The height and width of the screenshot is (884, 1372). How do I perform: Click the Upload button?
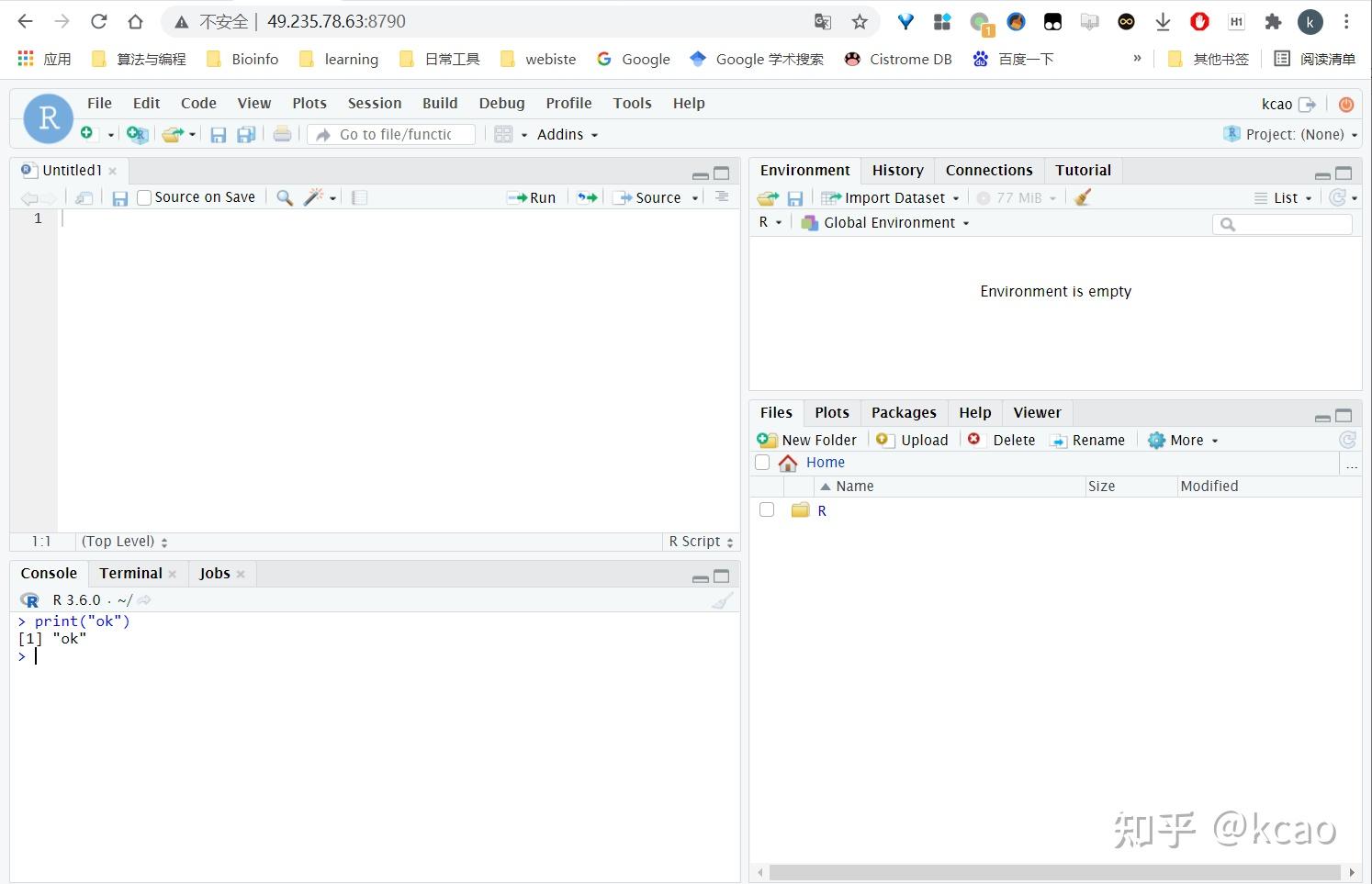912,440
